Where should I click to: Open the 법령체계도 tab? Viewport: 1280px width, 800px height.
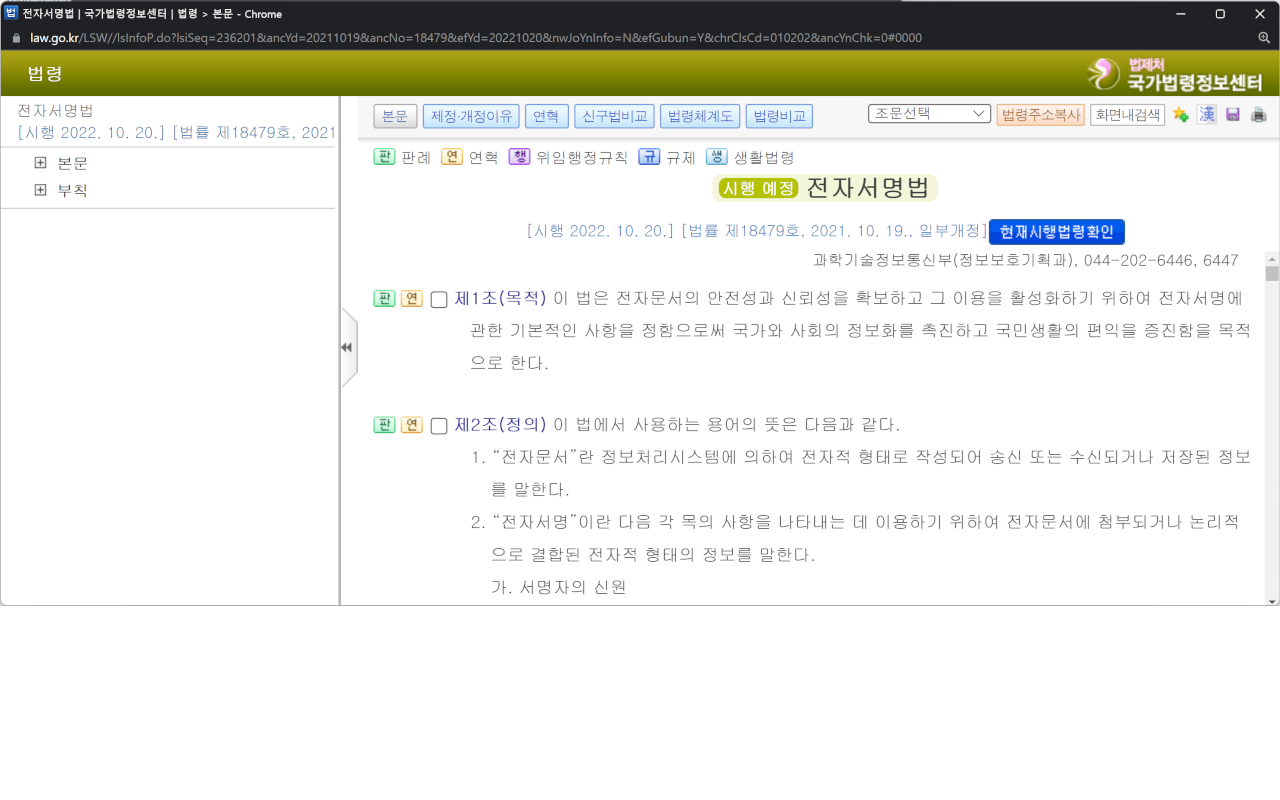700,116
